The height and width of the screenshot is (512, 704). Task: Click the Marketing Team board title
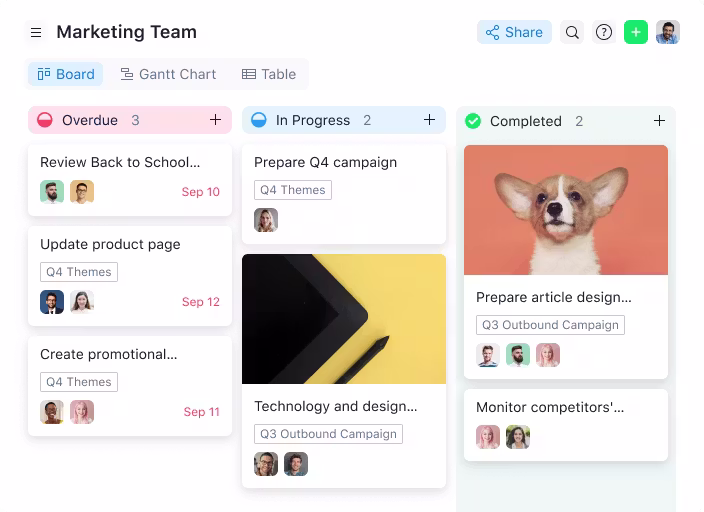127,32
